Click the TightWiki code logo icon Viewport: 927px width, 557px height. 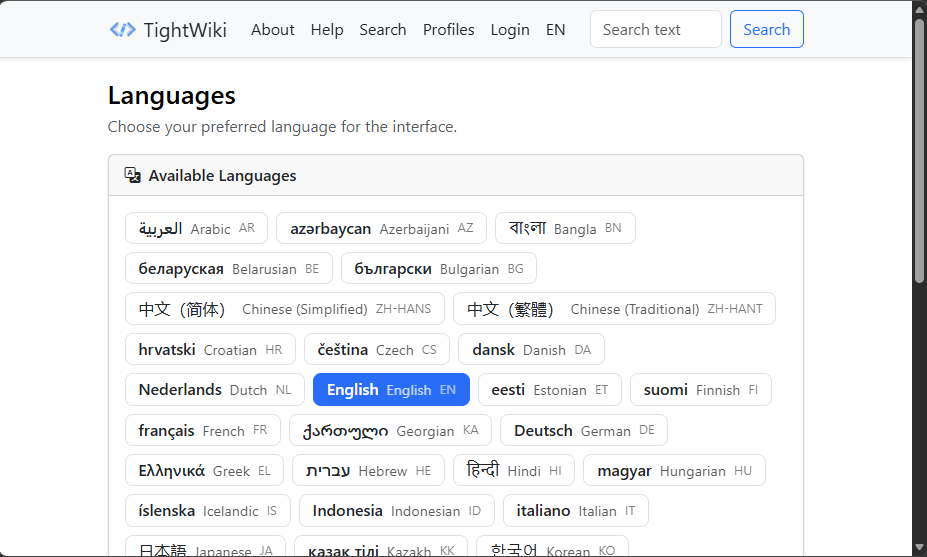point(122,30)
